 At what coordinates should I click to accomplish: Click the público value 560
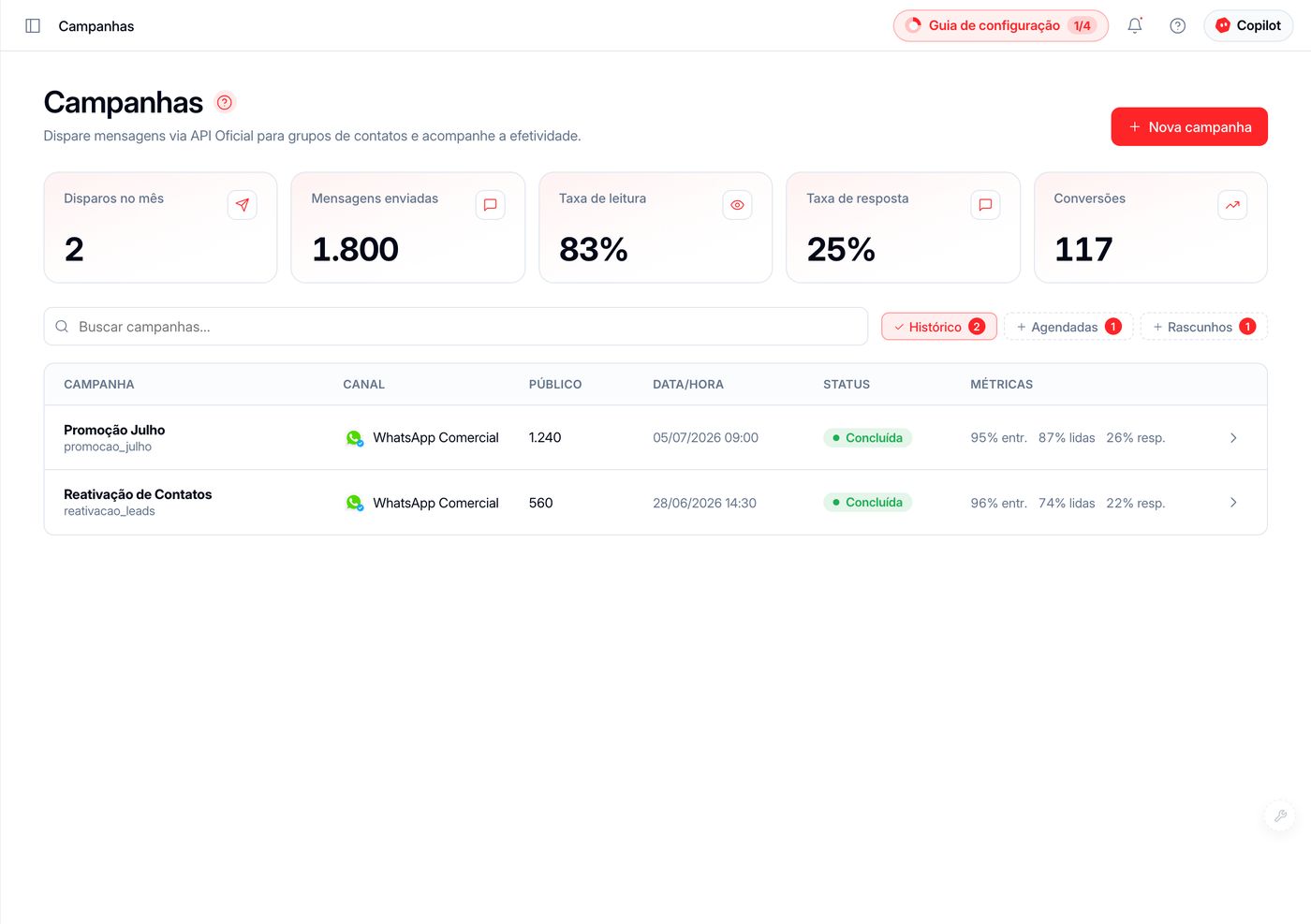point(541,503)
